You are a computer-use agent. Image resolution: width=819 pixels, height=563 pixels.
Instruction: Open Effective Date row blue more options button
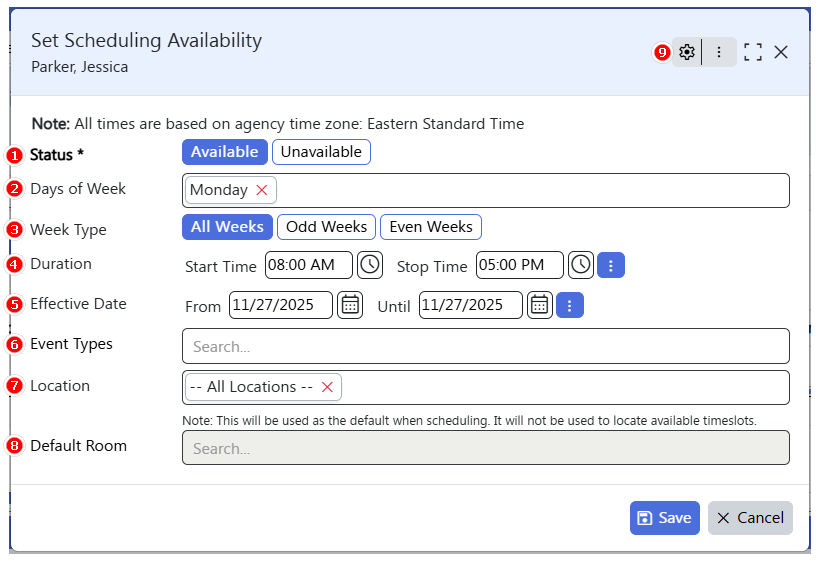[570, 306]
